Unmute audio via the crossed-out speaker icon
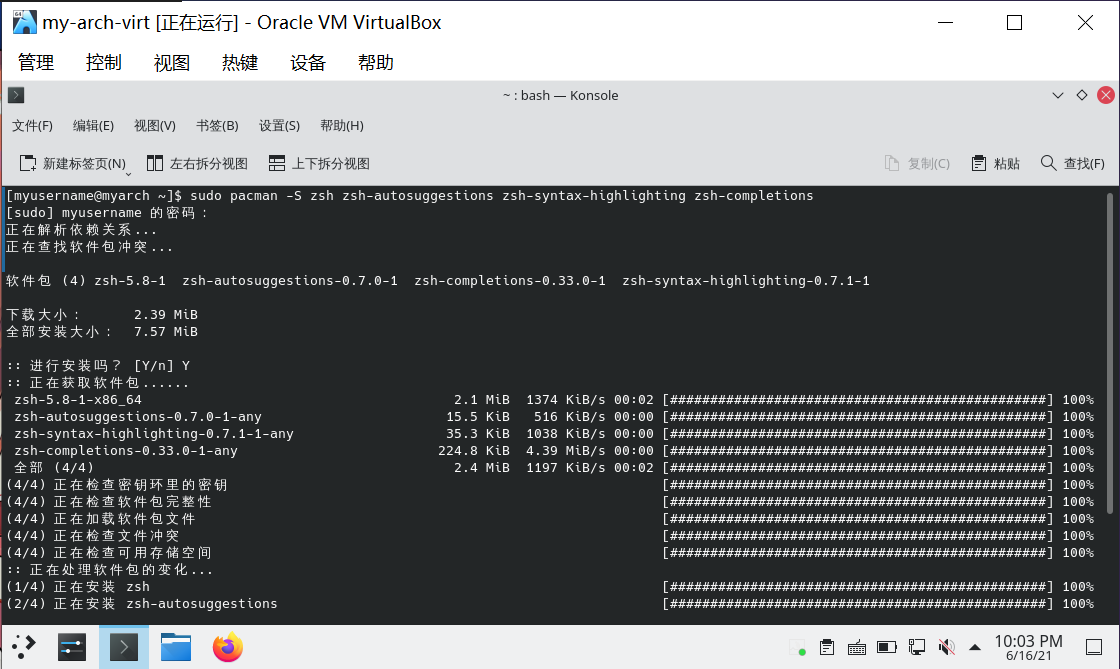 [946, 646]
